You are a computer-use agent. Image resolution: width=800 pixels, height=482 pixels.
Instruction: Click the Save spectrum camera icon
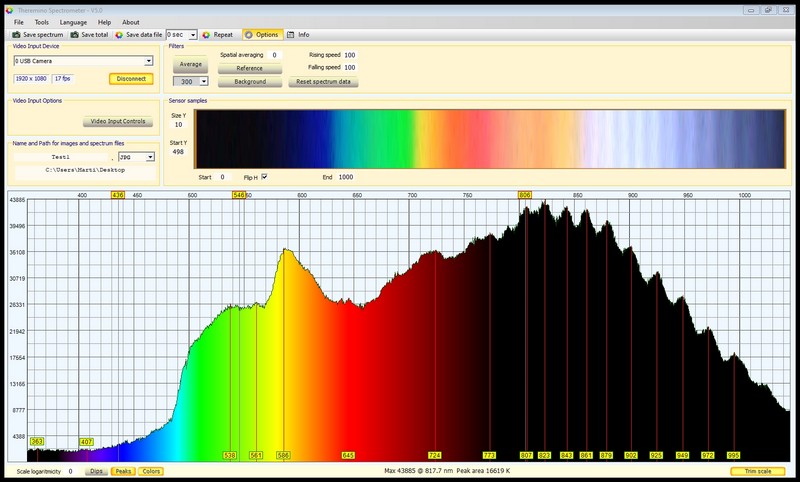16,34
